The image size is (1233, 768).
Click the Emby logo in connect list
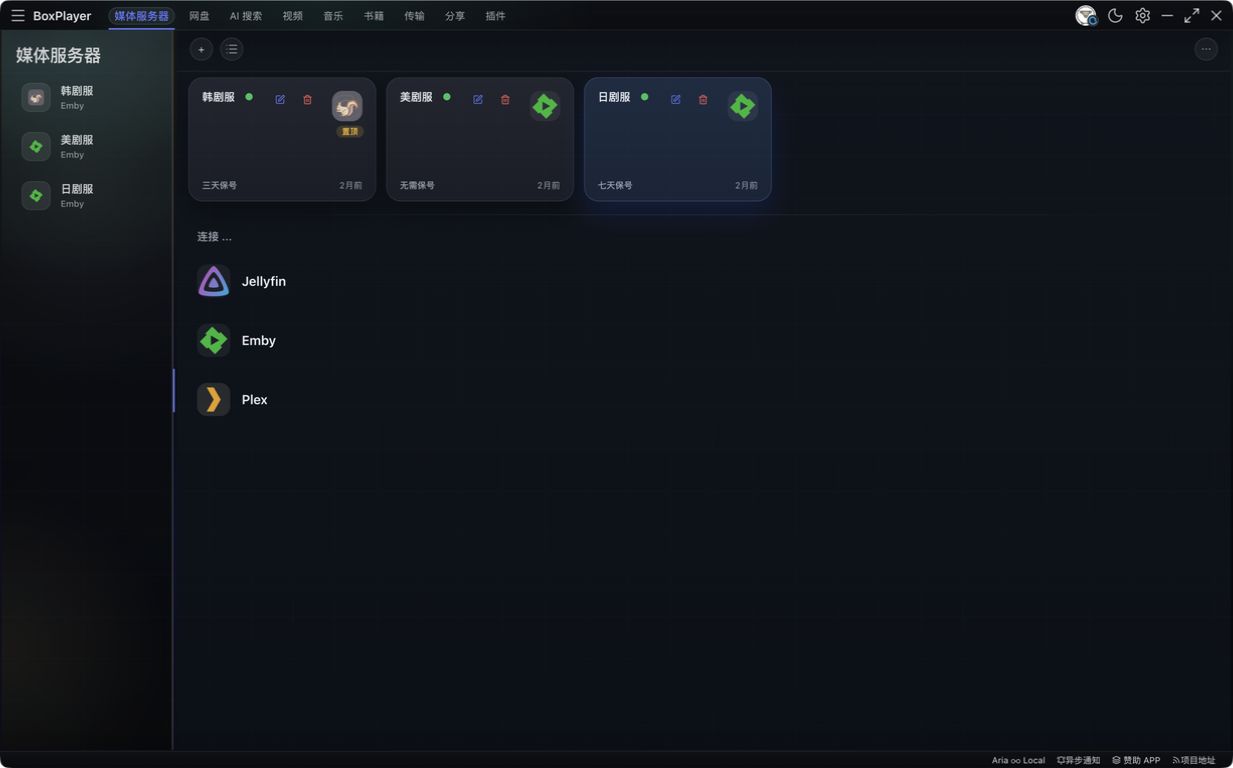point(213,340)
